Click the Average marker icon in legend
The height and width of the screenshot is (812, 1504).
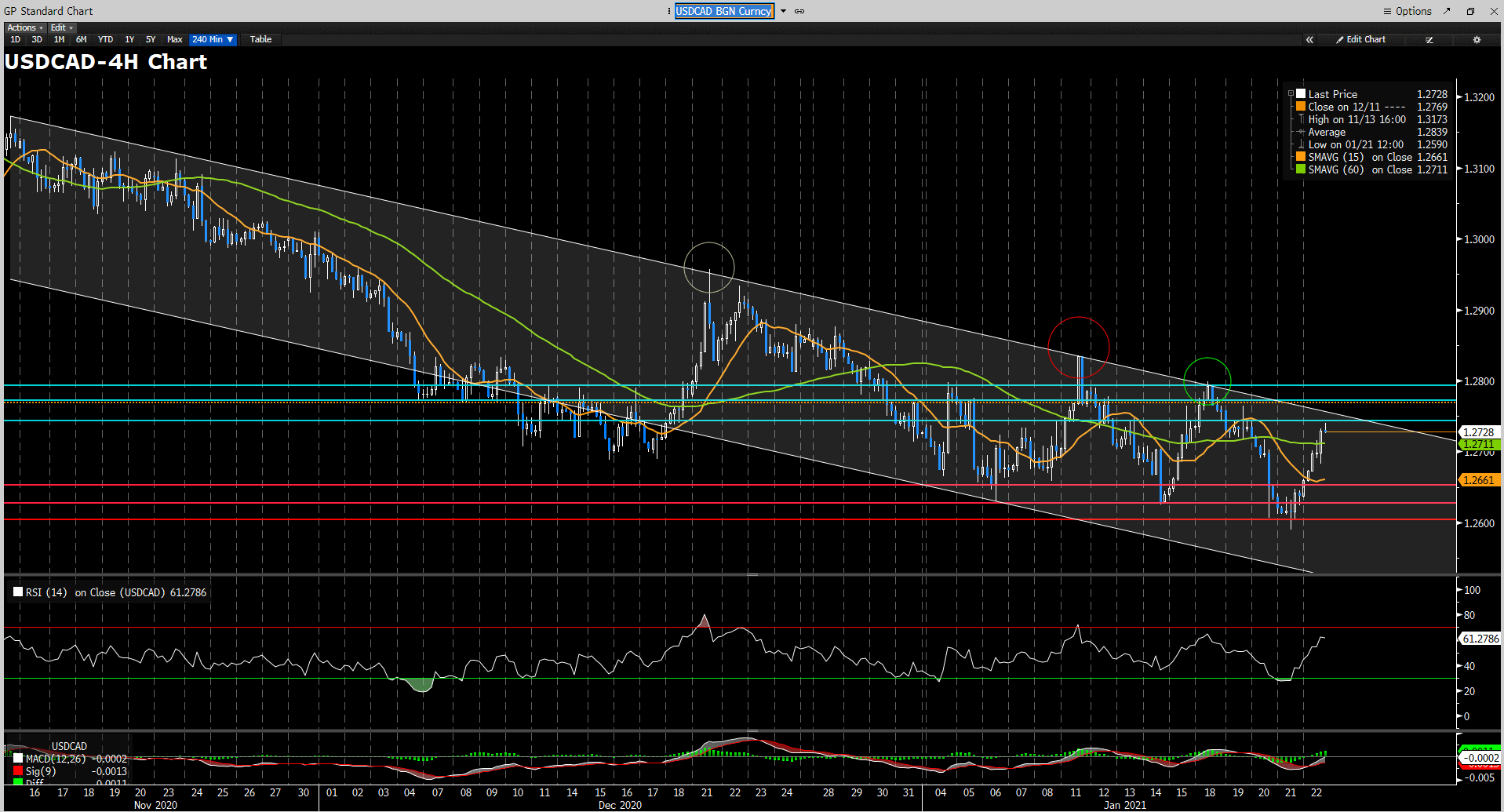coord(1301,132)
